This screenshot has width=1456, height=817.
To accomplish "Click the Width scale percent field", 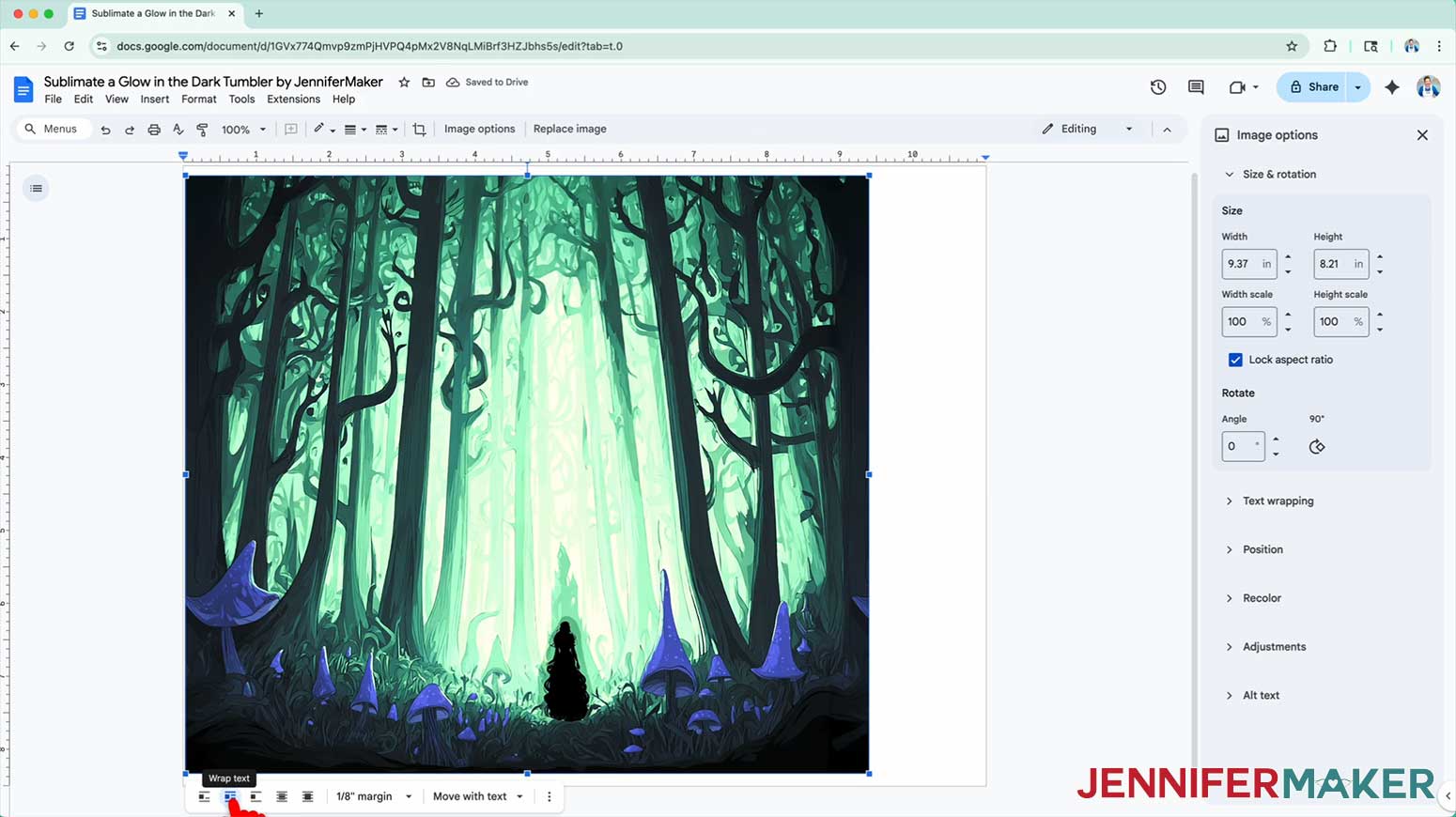I will coord(1248,322).
